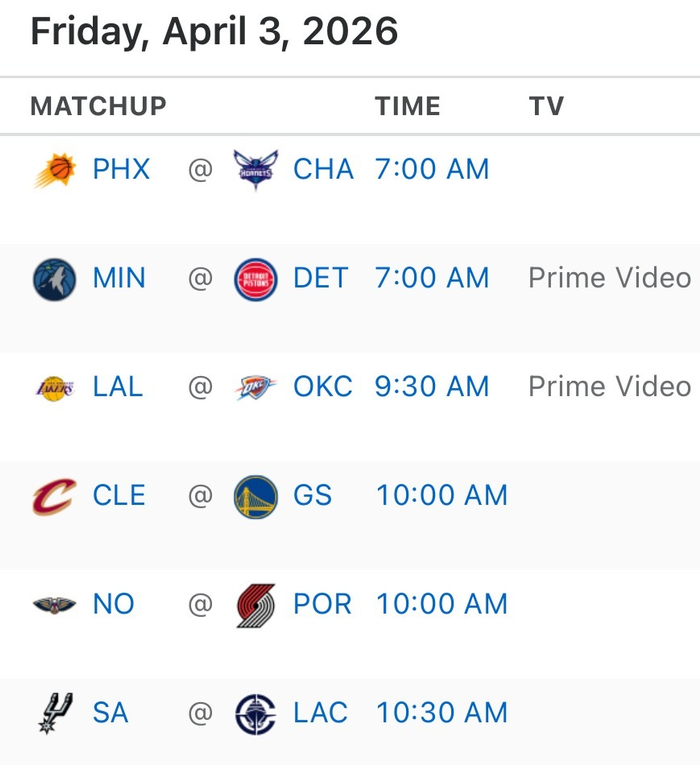Open the Lakers team logo
Image resolution: width=700 pixels, height=765 pixels.
(x=54, y=388)
